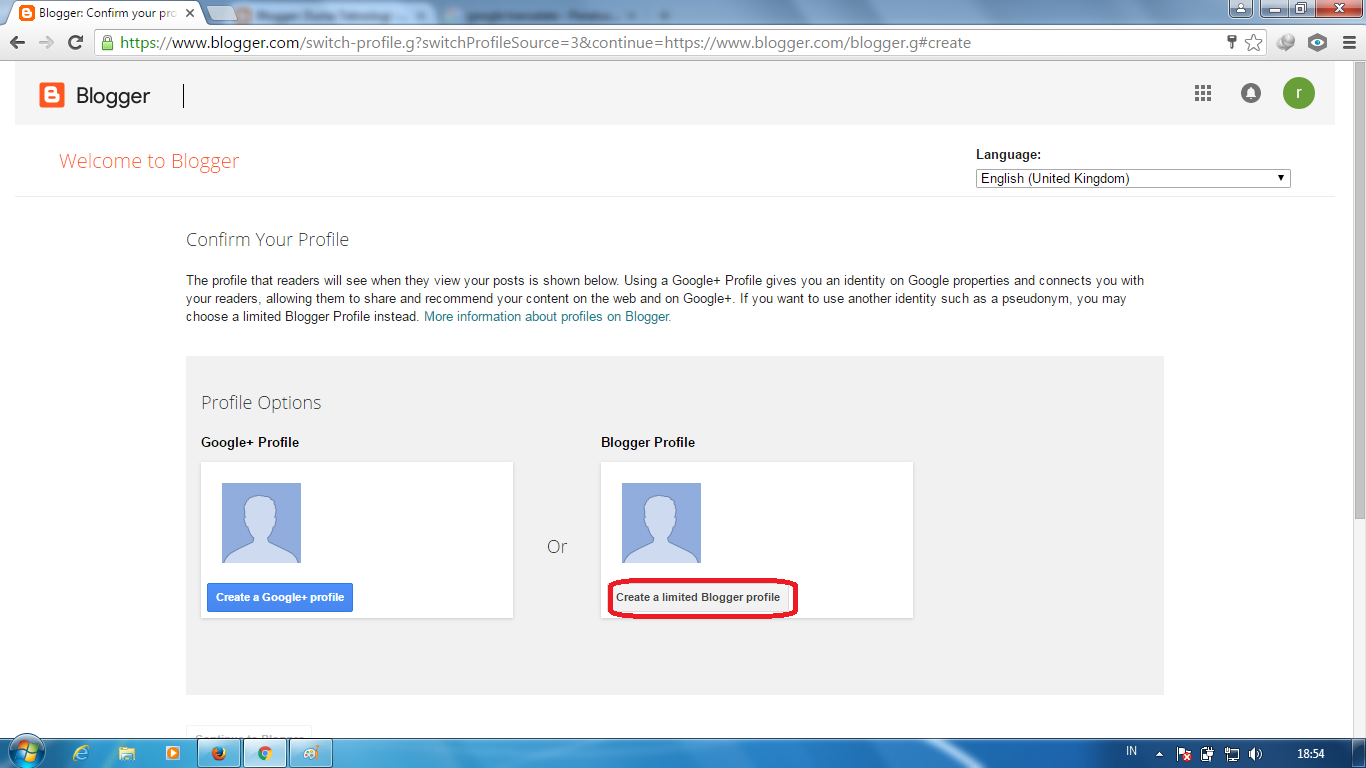Open the green account avatar

(1299, 93)
